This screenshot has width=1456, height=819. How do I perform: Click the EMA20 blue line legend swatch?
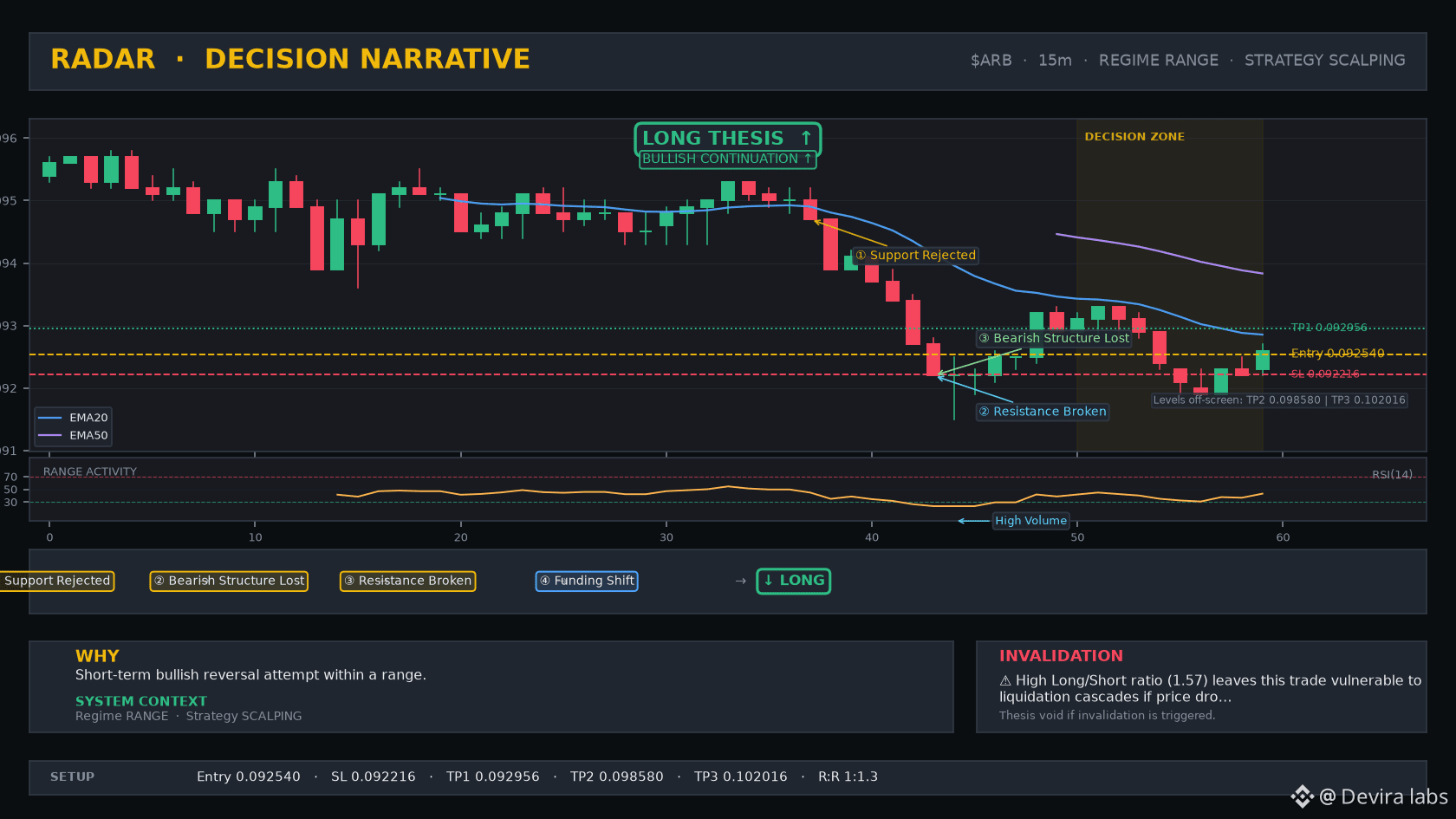click(x=50, y=418)
